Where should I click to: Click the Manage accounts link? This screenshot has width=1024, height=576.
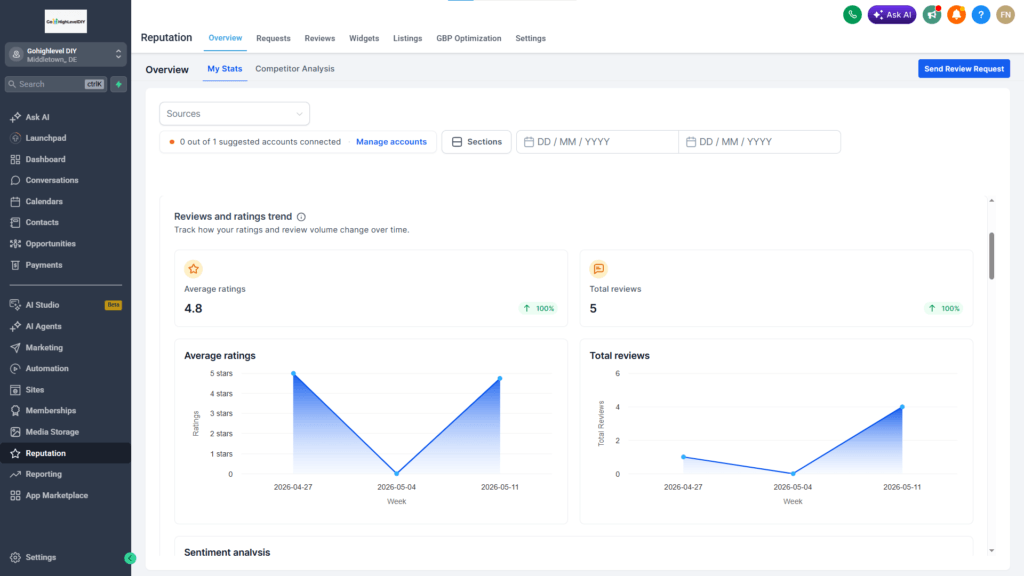coord(391,142)
